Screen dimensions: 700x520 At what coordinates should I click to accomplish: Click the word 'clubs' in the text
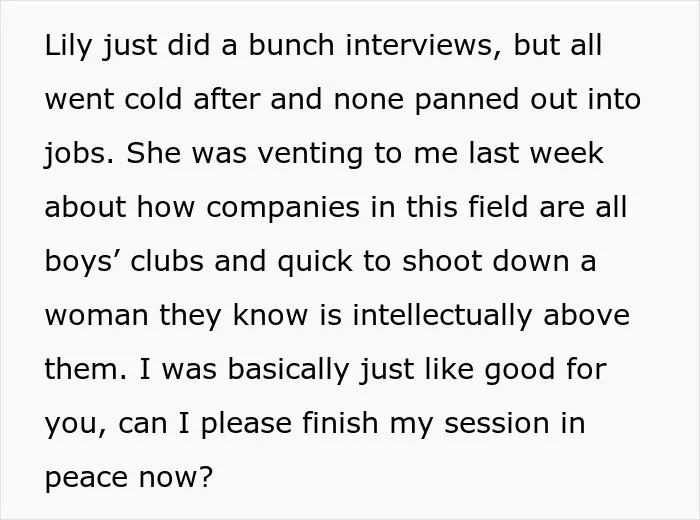(167, 260)
